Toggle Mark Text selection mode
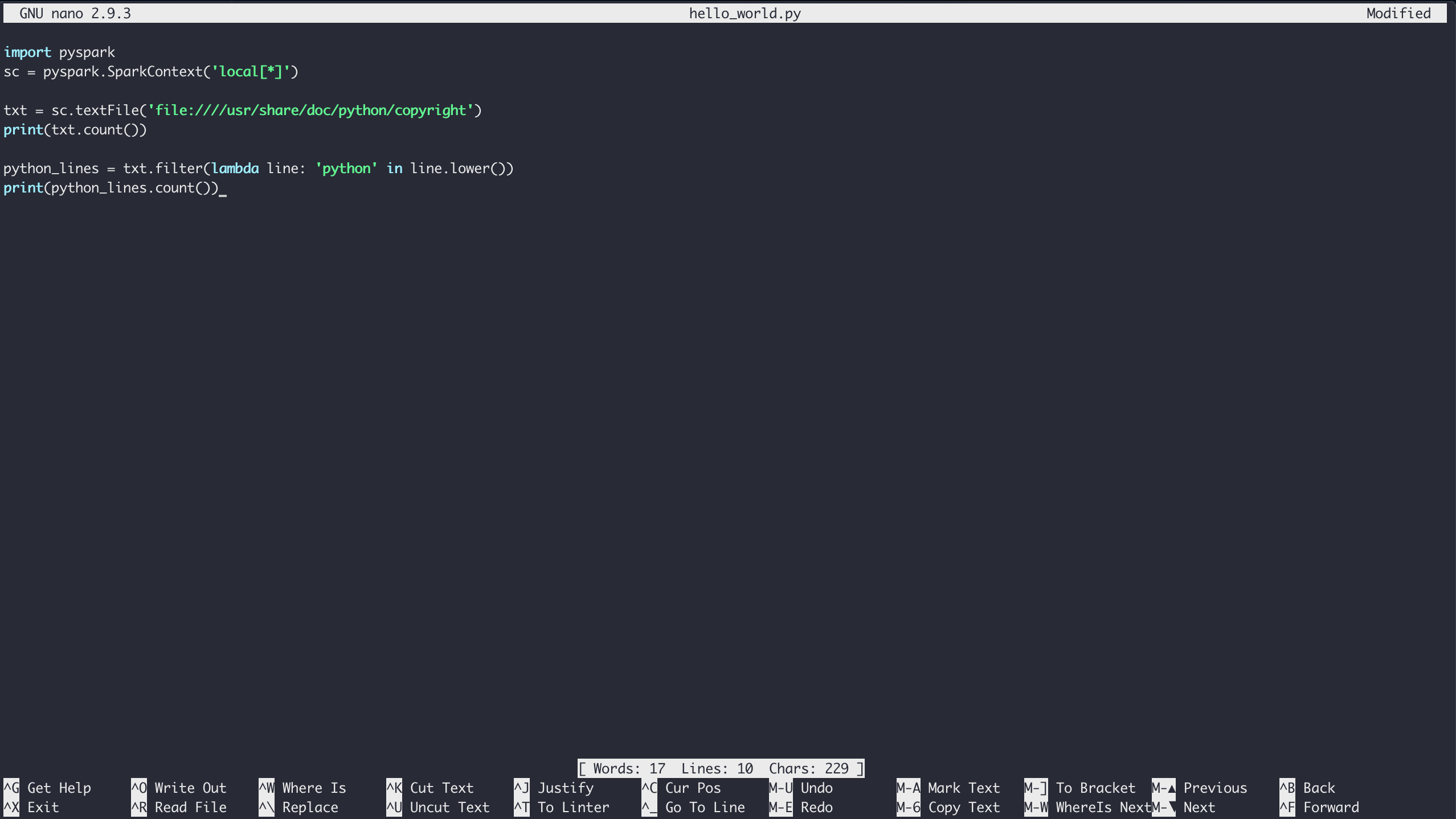Screen dimensions: 1456x819 click(963, 787)
